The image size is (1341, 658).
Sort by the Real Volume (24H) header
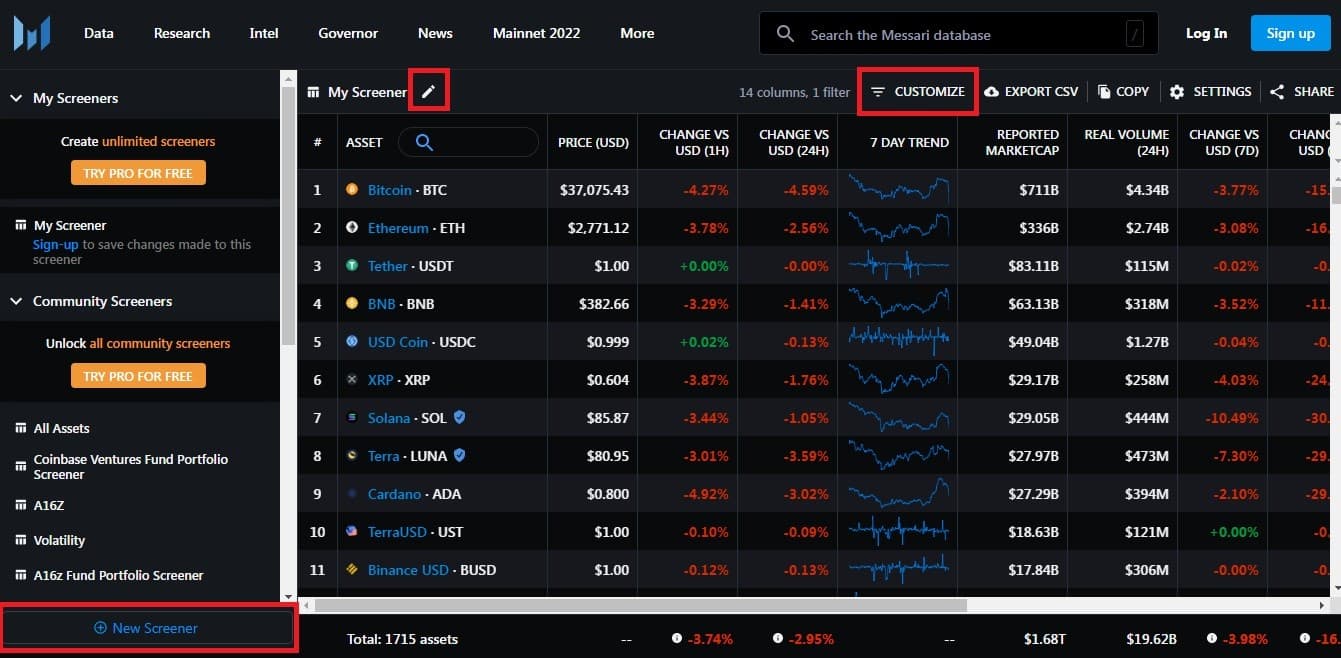[1126, 142]
